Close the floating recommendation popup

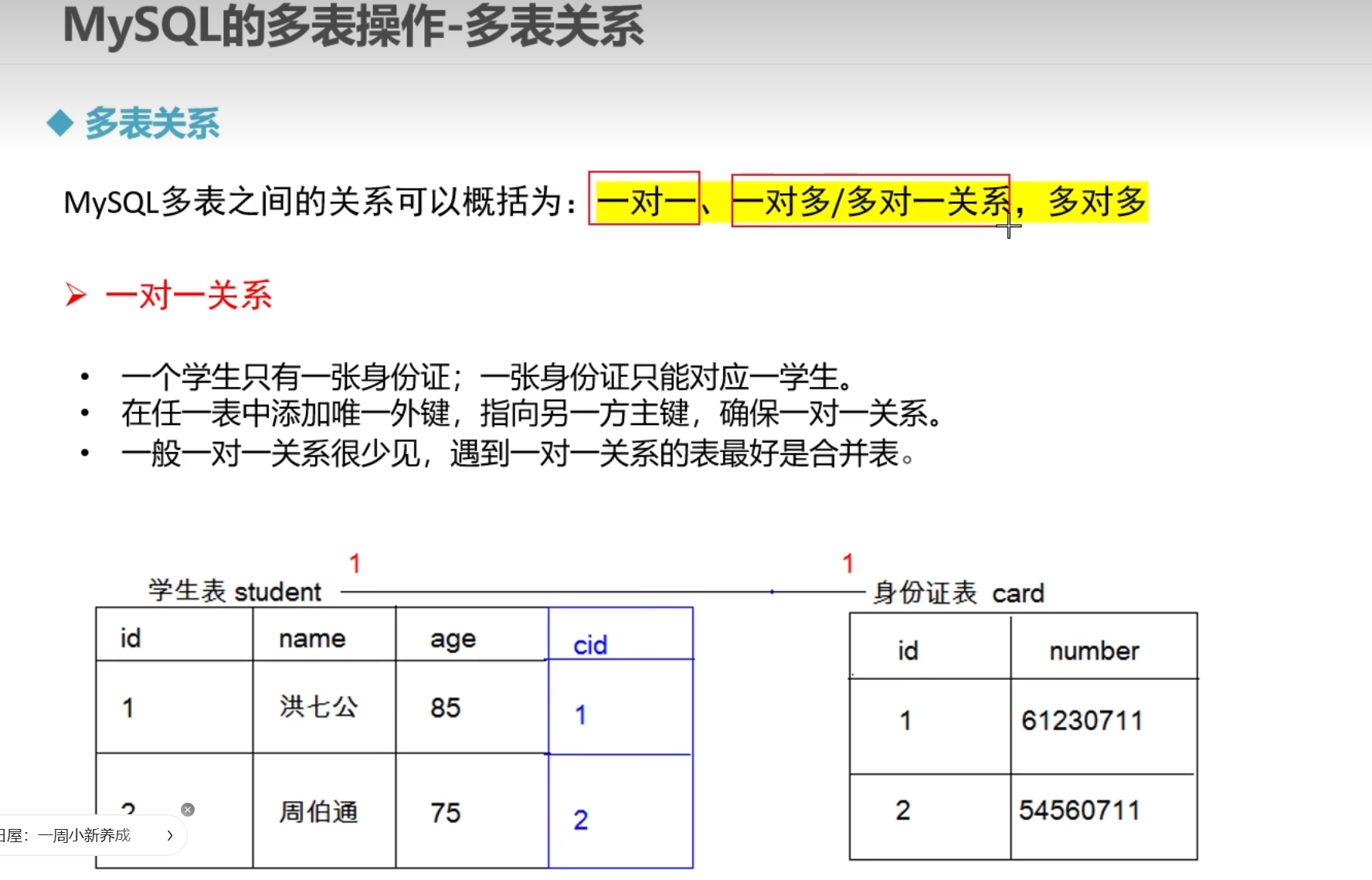tap(188, 809)
